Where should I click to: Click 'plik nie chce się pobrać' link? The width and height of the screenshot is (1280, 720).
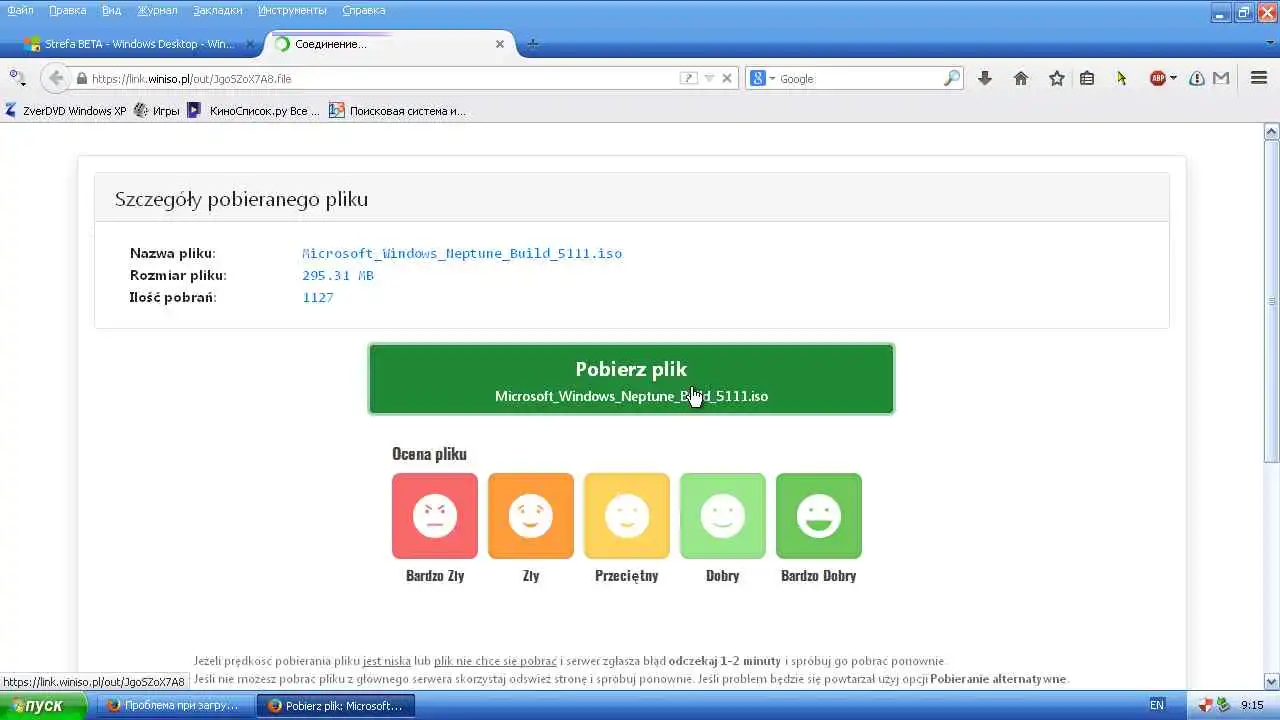[x=495, y=661]
